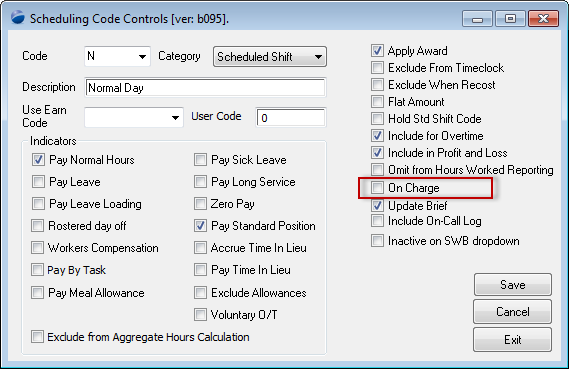The image size is (569, 369).
Task: Enable Accrue Time In Lieu
Action: [200, 248]
